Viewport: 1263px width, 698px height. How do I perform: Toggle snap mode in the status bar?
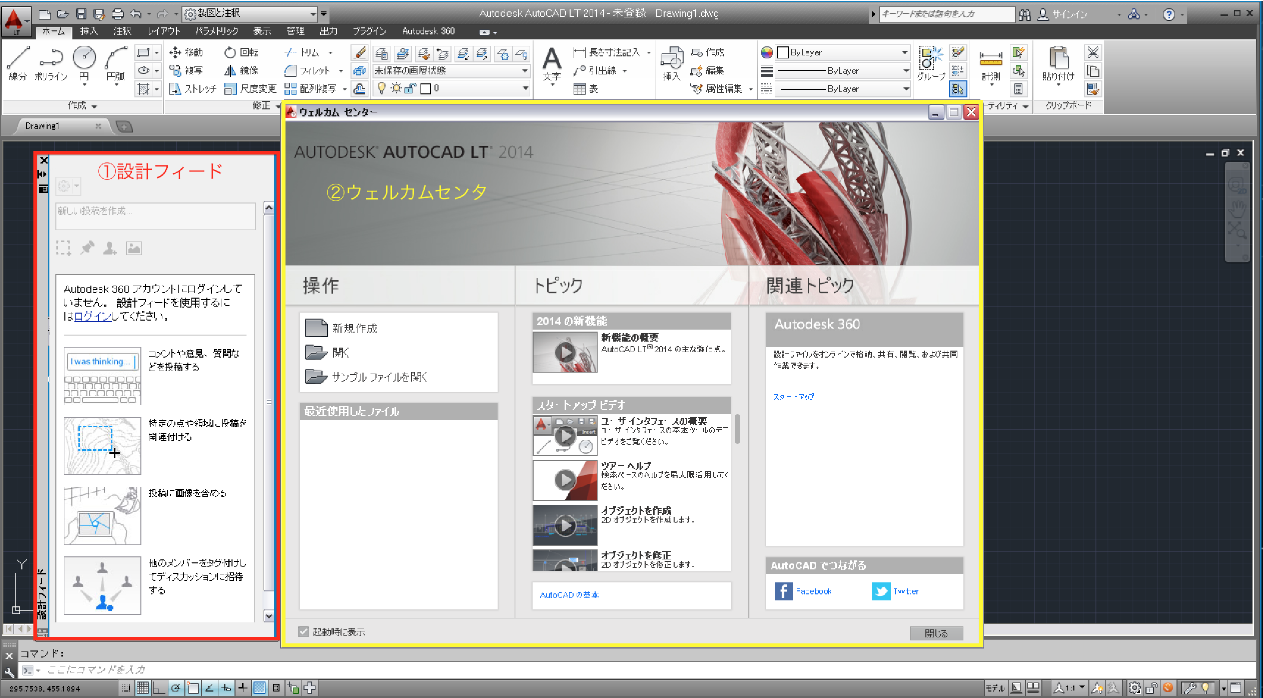pos(126,688)
